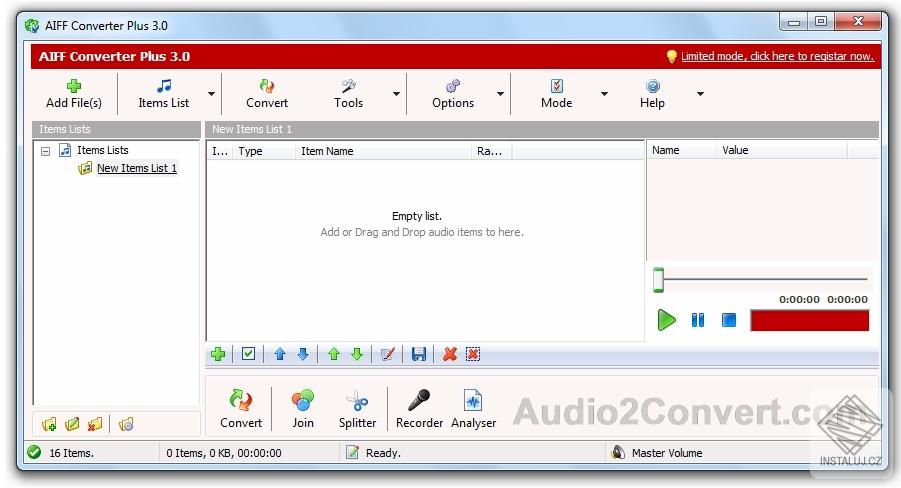
Task: Open the Options toolbar button
Action: 453,94
